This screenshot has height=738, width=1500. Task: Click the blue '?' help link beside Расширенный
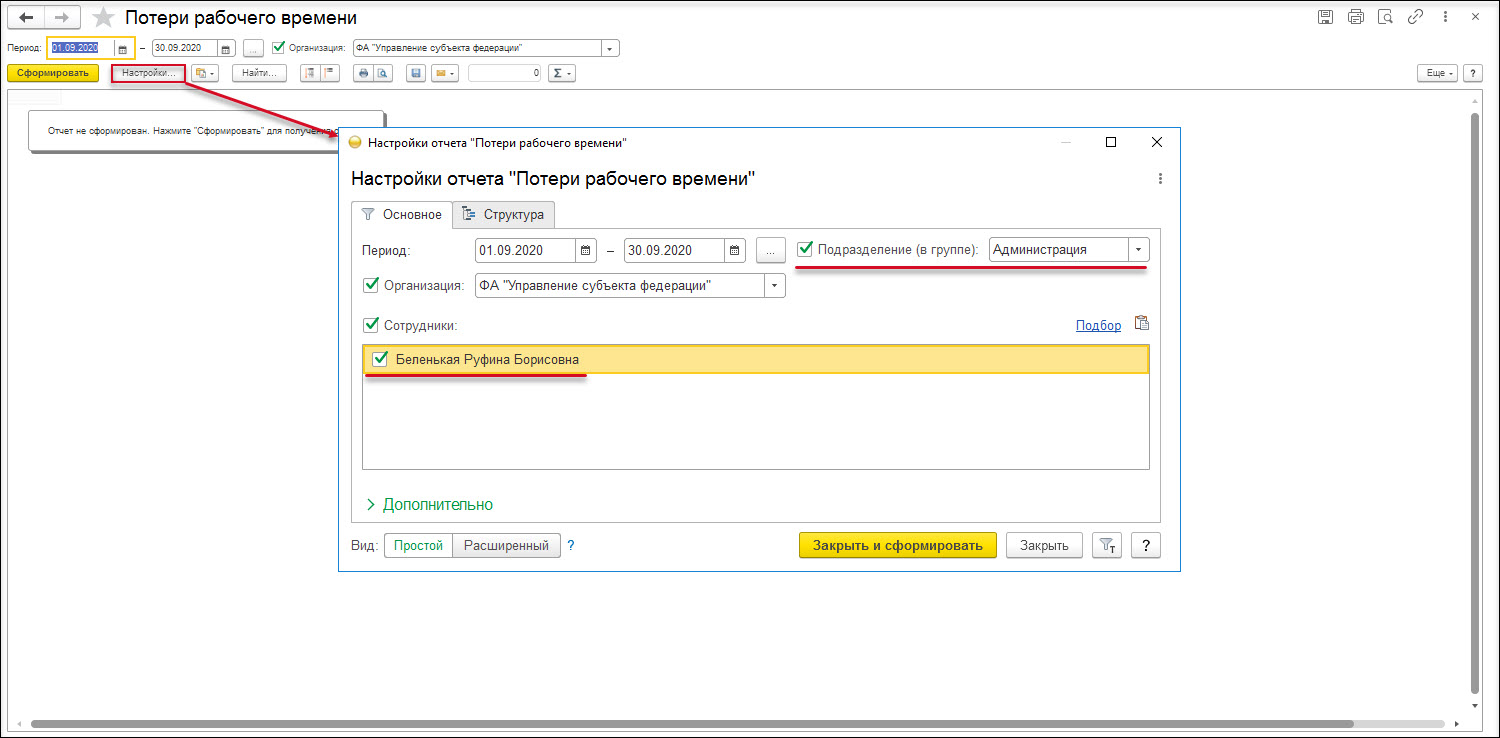pos(571,545)
